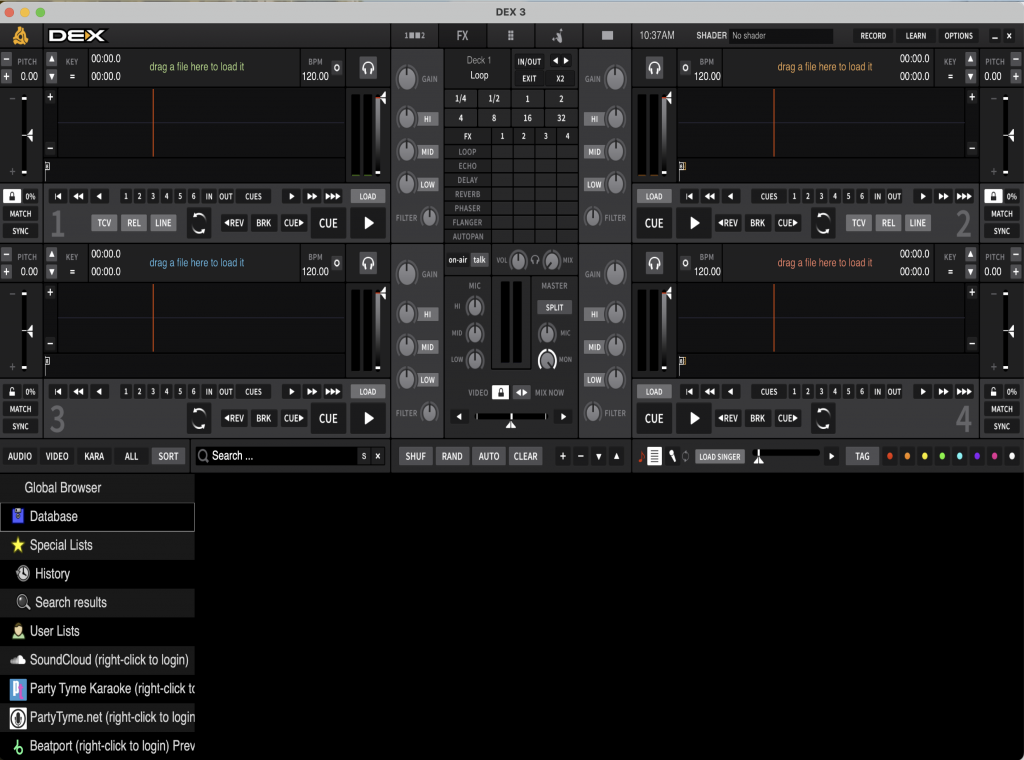Switch to 2-deck layout view
1024x760 pixels.
click(415, 35)
